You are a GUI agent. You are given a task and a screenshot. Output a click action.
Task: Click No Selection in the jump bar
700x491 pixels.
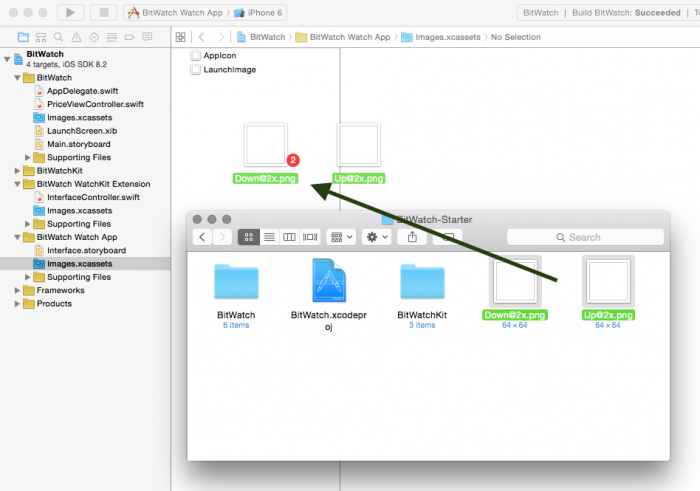(x=516, y=37)
